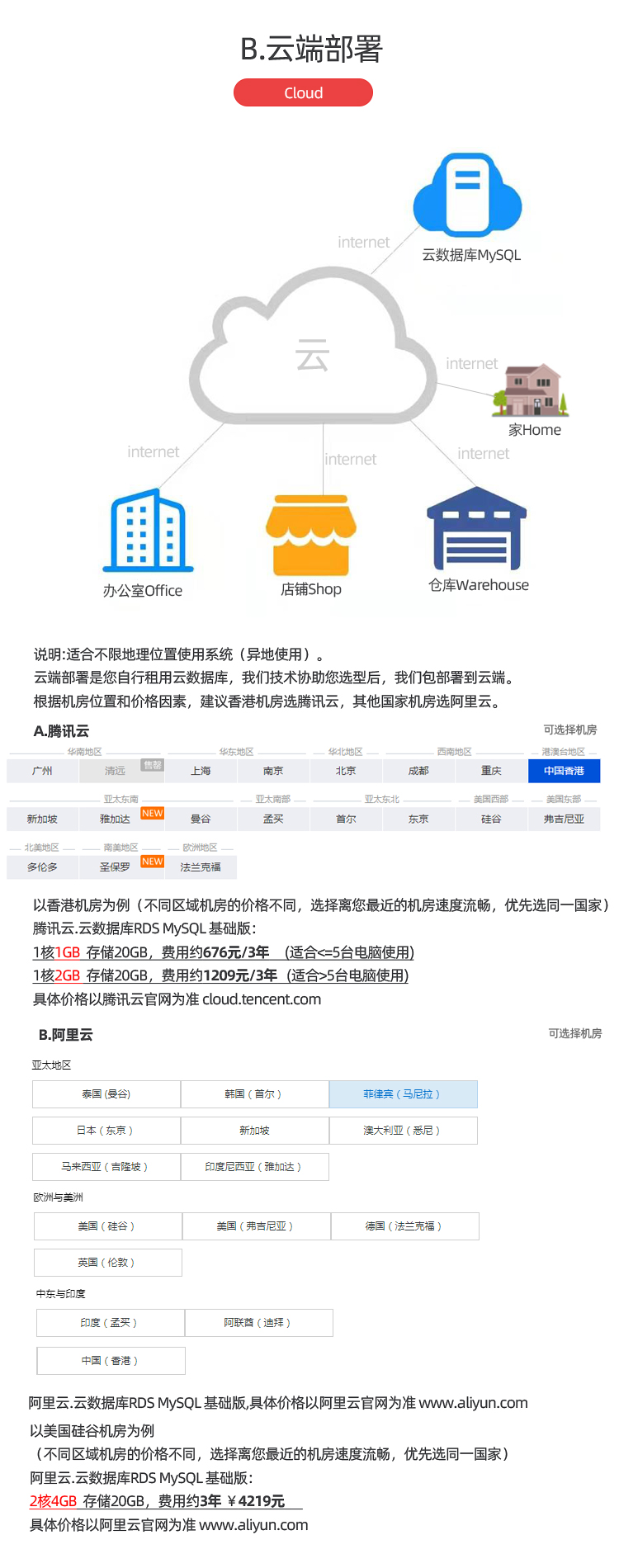The width and height of the screenshot is (619, 1568).
Task: Select the 重庆 region
Action: 491,771
